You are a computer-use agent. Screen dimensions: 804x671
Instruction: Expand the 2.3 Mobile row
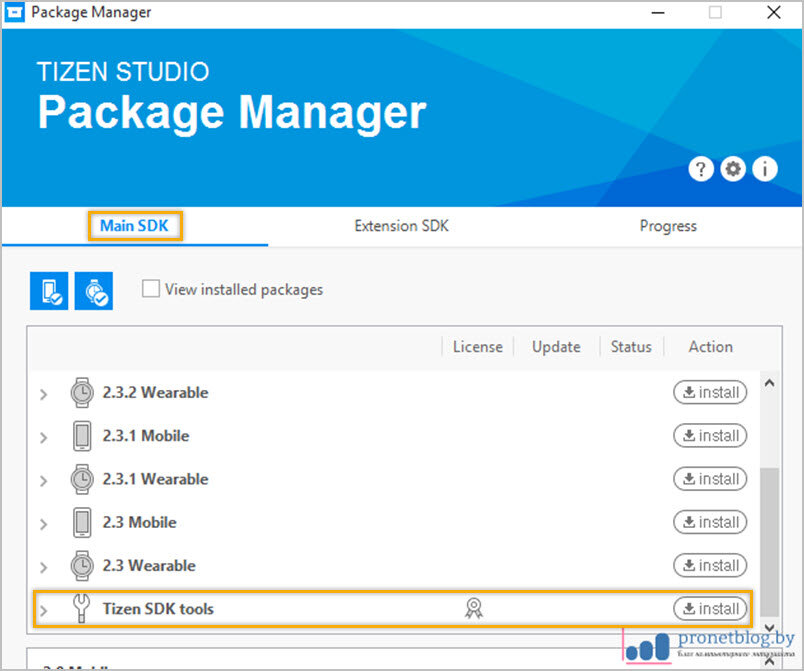click(x=44, y=524)
